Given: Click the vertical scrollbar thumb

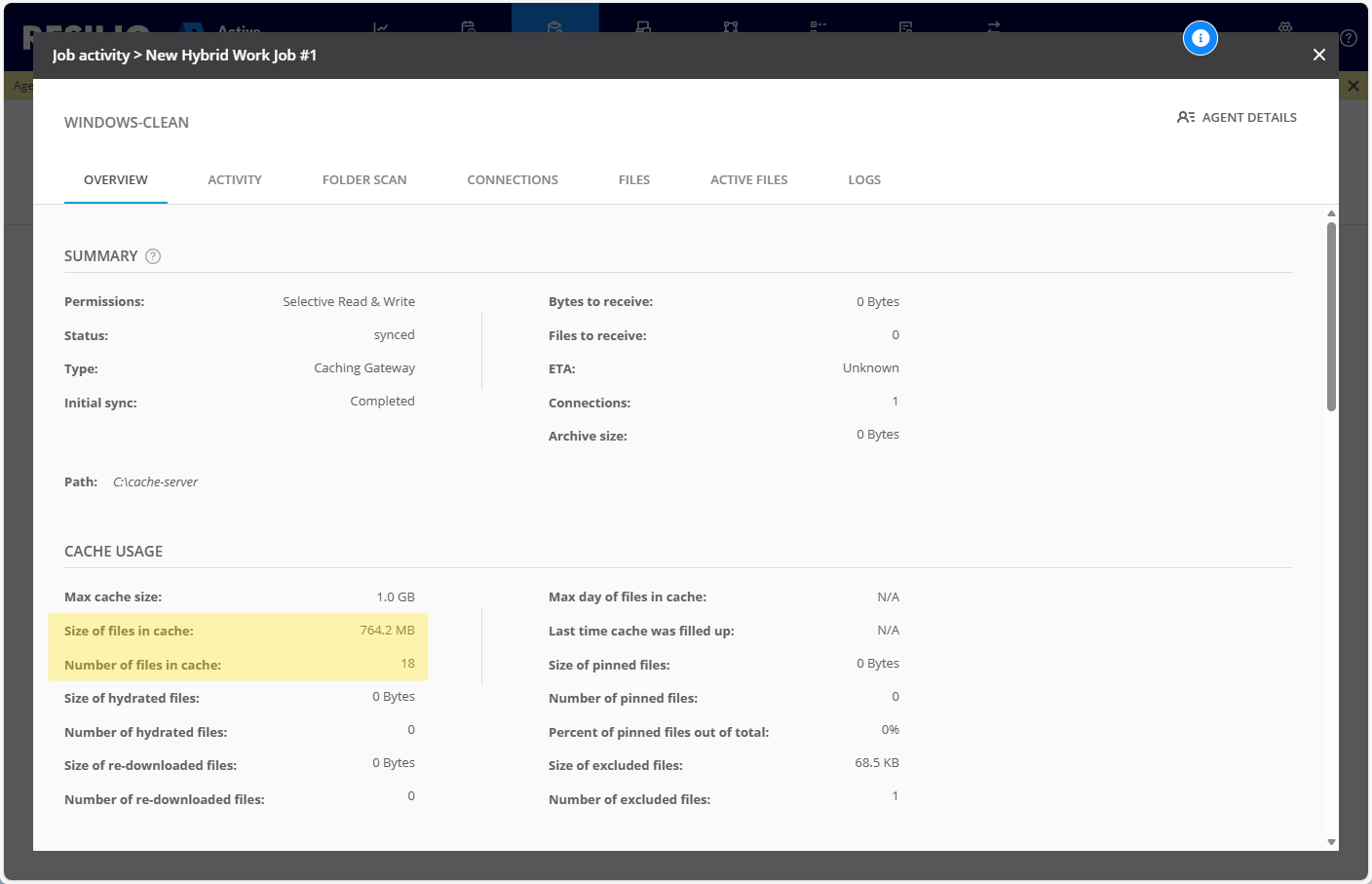Looking at the screenshot, I should 1331,317.
